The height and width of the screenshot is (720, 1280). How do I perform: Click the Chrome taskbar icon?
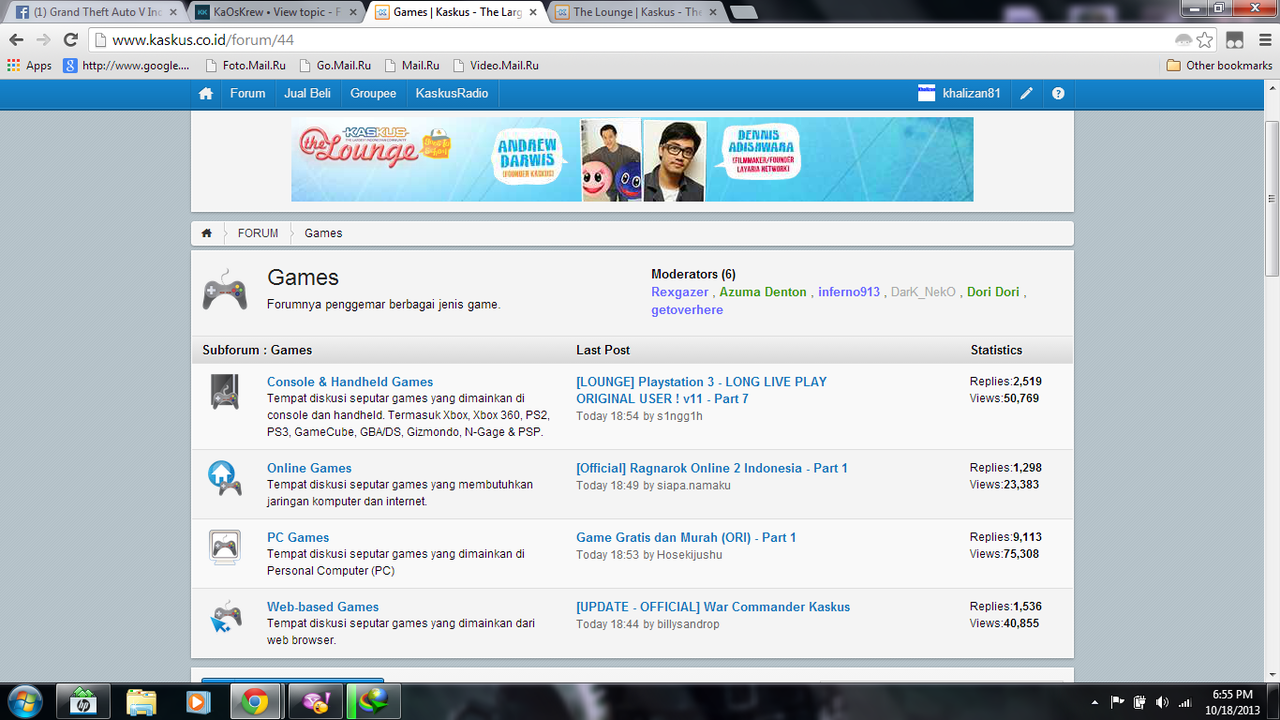pos(255,702)
